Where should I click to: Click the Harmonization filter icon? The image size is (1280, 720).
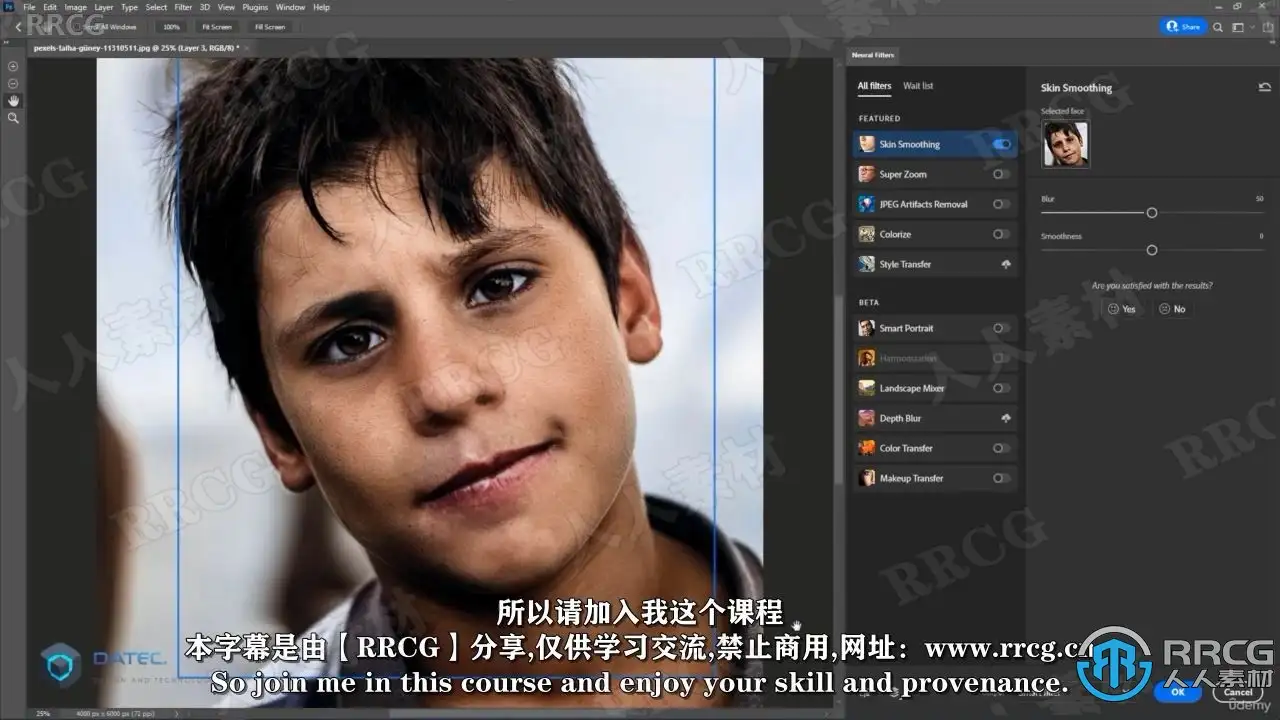pos(866,358)
